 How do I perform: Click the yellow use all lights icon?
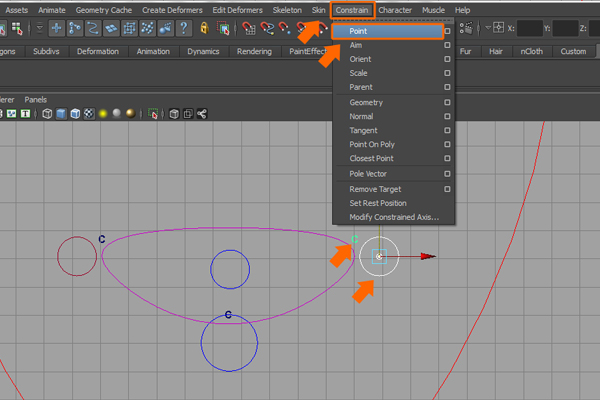[x=103, y=114]
